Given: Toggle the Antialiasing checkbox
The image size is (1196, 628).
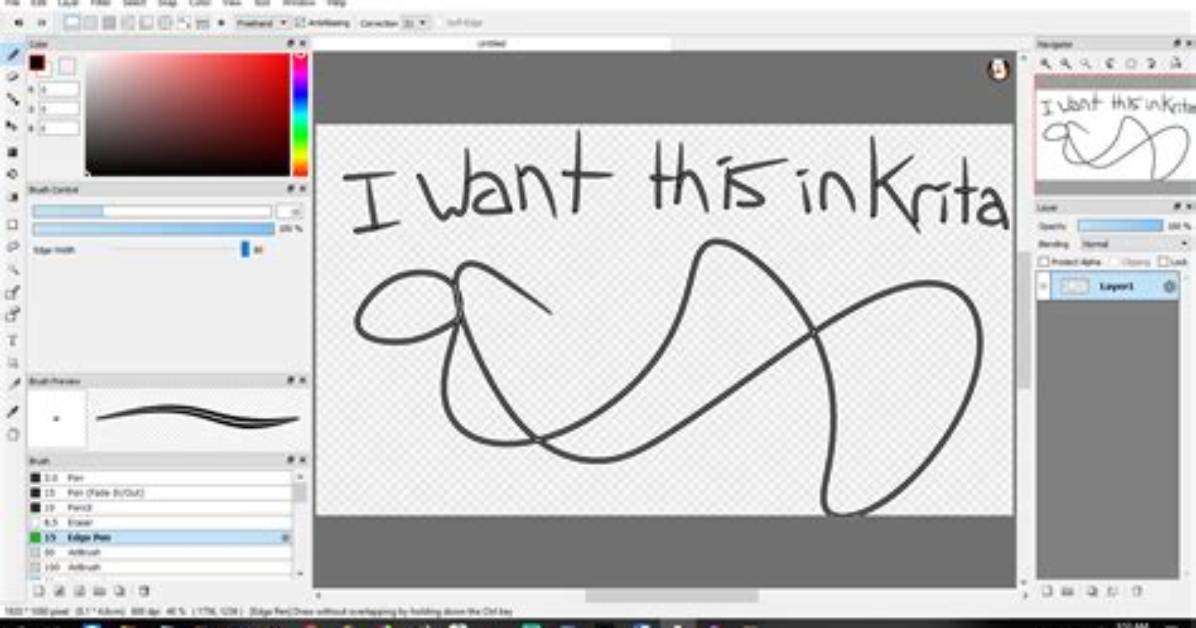Looking at the screenshot, I should [x=300, y=23].
